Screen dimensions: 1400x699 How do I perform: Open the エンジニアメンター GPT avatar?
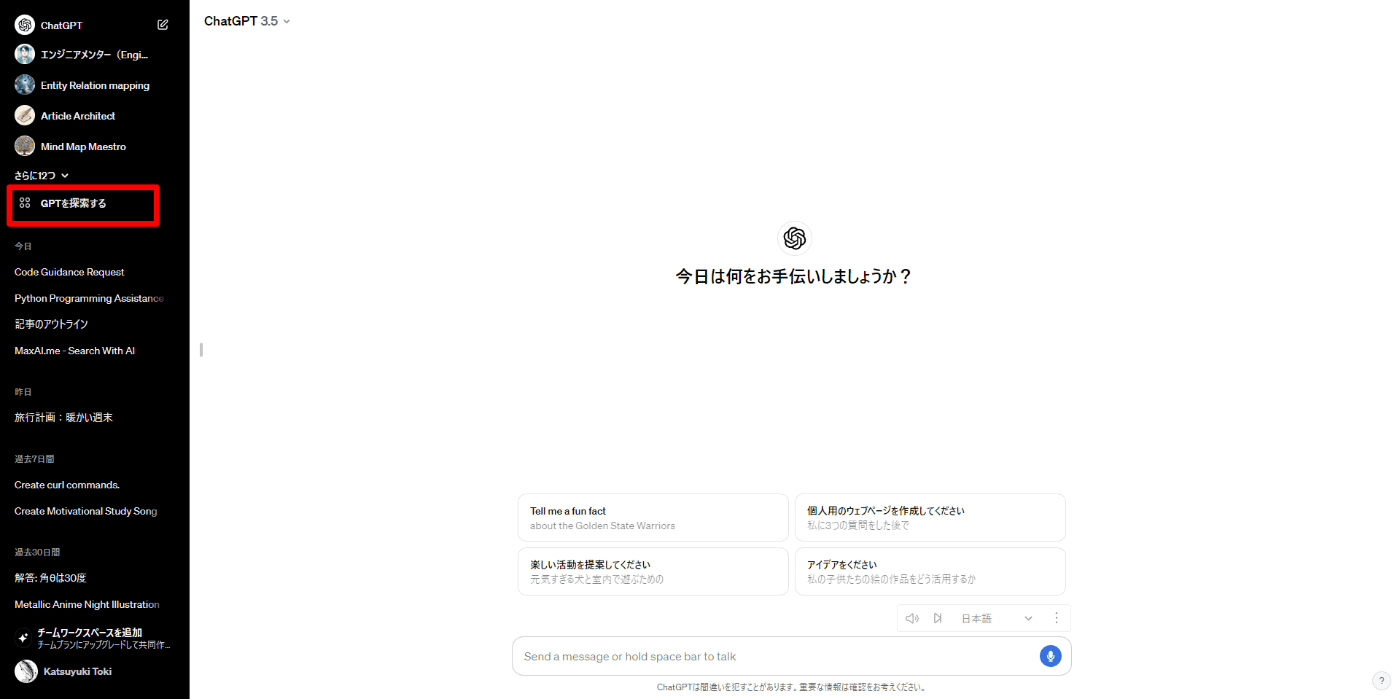coord(25,54)
